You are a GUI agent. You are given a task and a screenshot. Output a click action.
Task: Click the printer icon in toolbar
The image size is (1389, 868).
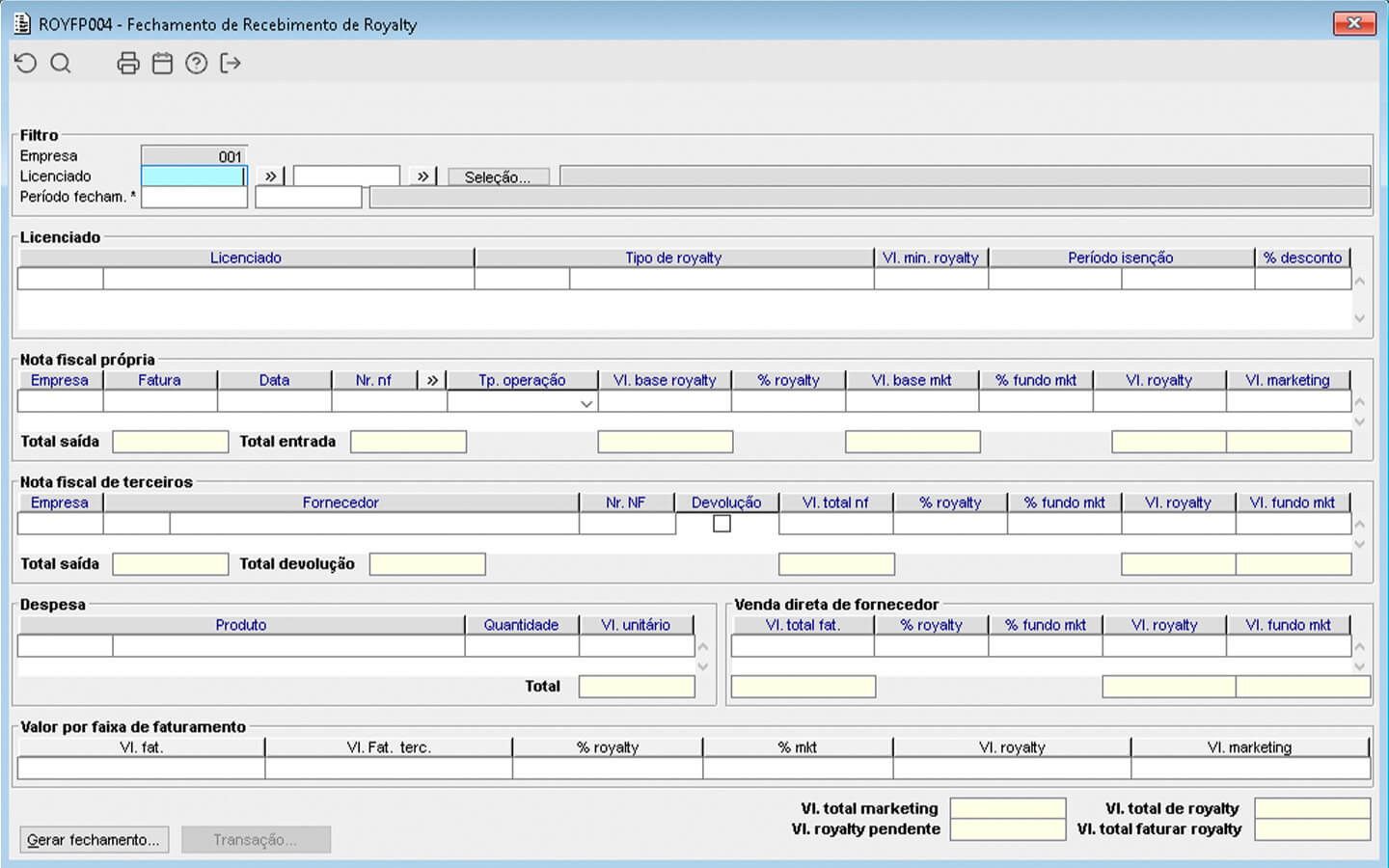127,64
